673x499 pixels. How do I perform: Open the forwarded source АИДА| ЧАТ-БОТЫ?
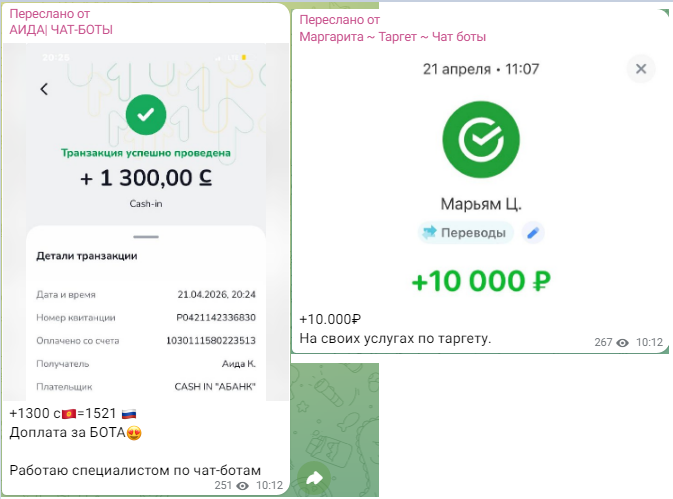coord(61,30)
